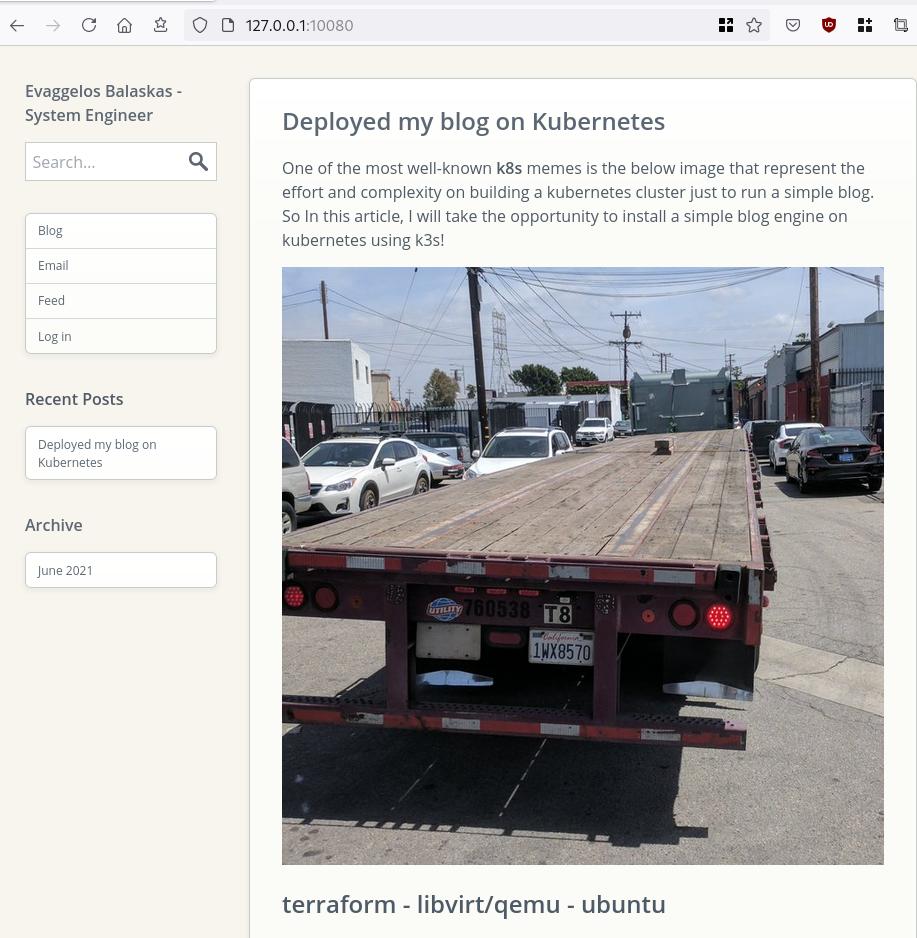The height and width of the screenshot is (938, 917).
Task: Open the Blog menu item
Action: tap(50, 231)
